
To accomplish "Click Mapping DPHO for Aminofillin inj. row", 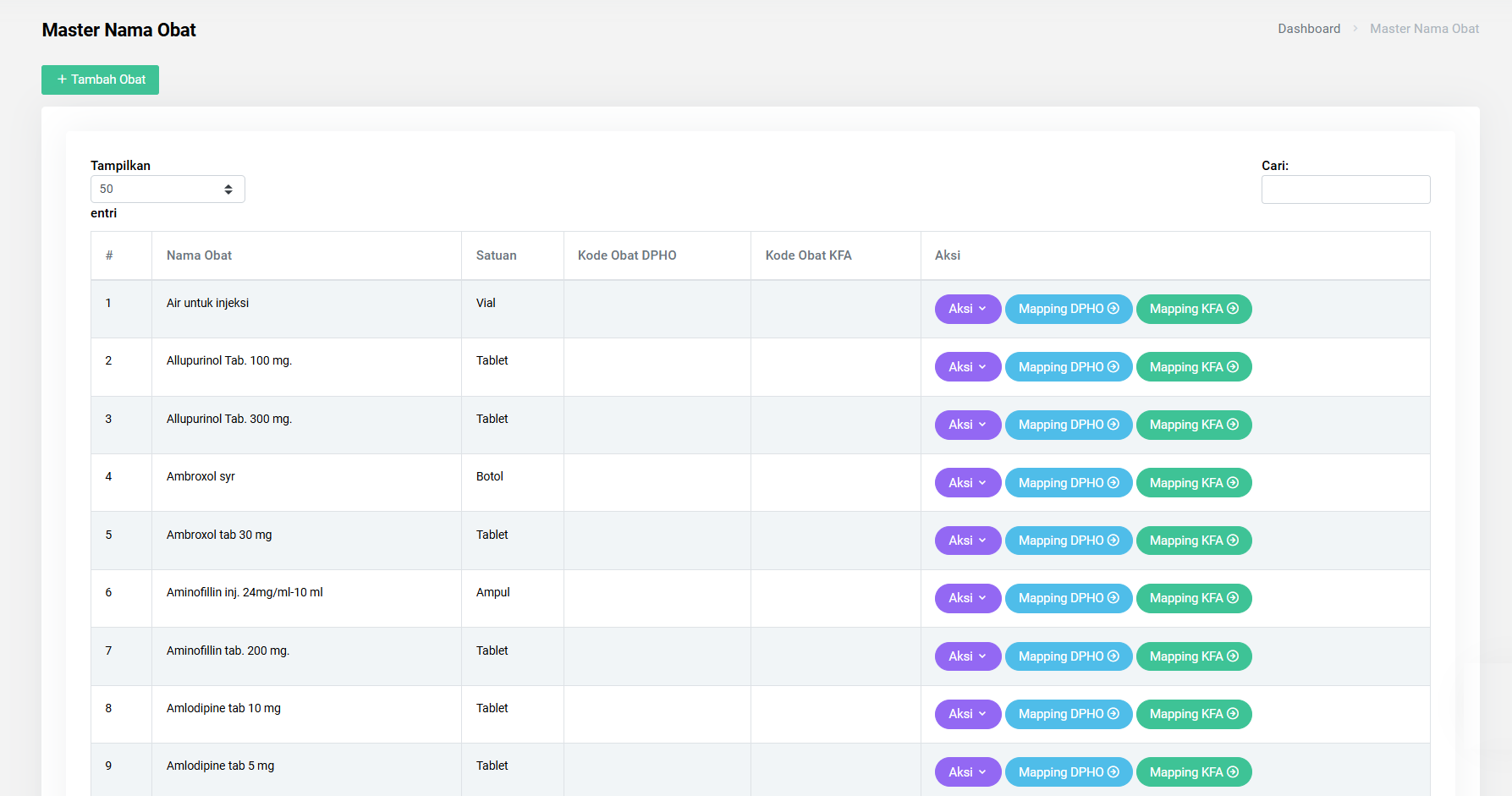I will (x=1069, y=598).
